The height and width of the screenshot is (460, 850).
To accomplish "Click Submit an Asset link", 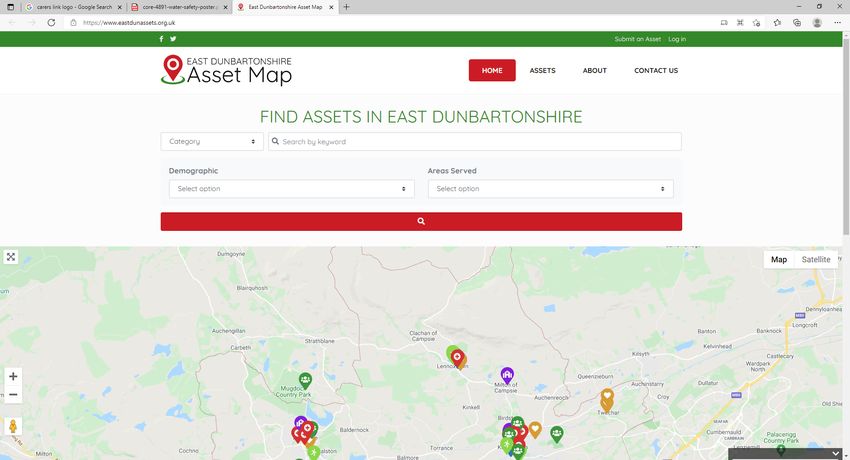I will point(638,39).
